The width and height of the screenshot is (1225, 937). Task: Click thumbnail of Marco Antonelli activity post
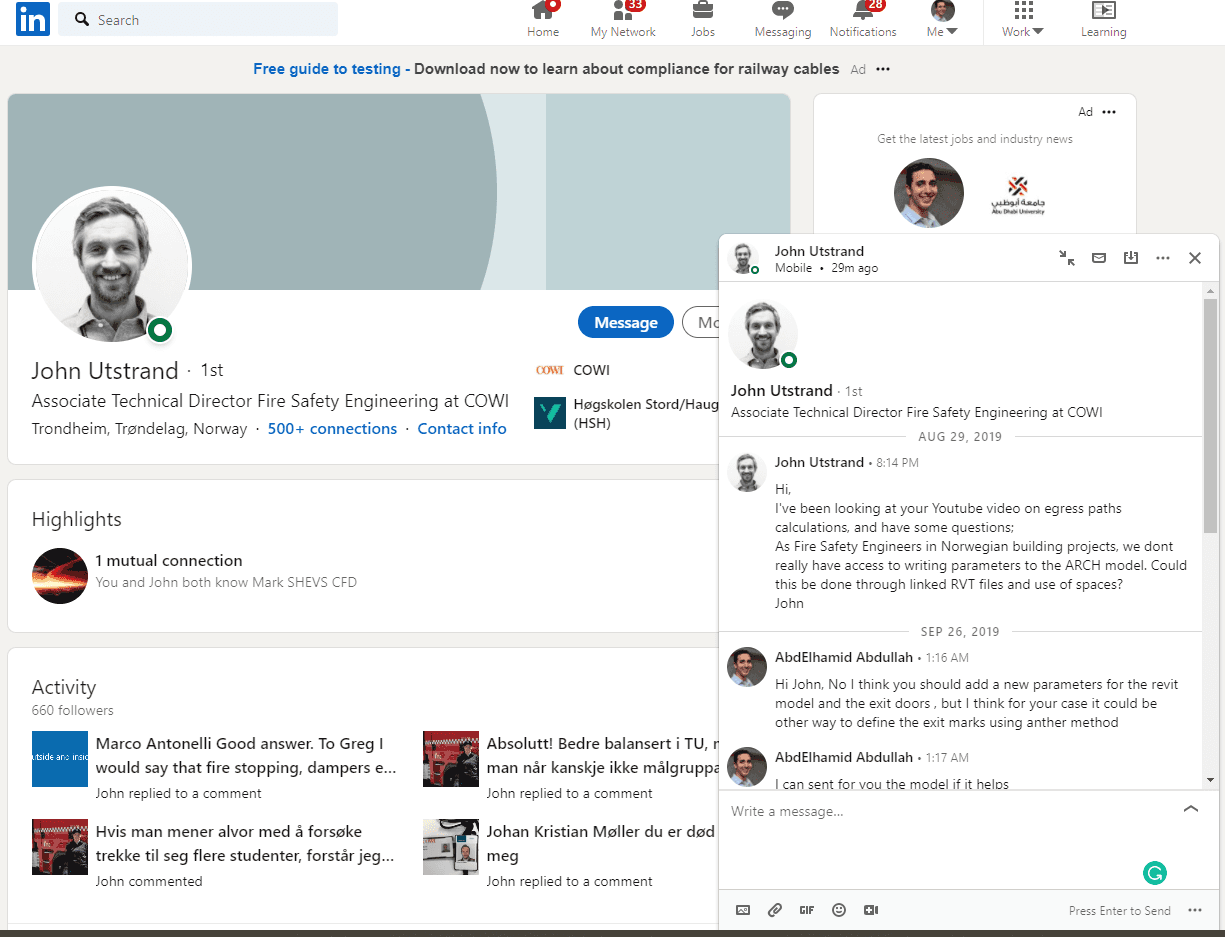(60, 759)
